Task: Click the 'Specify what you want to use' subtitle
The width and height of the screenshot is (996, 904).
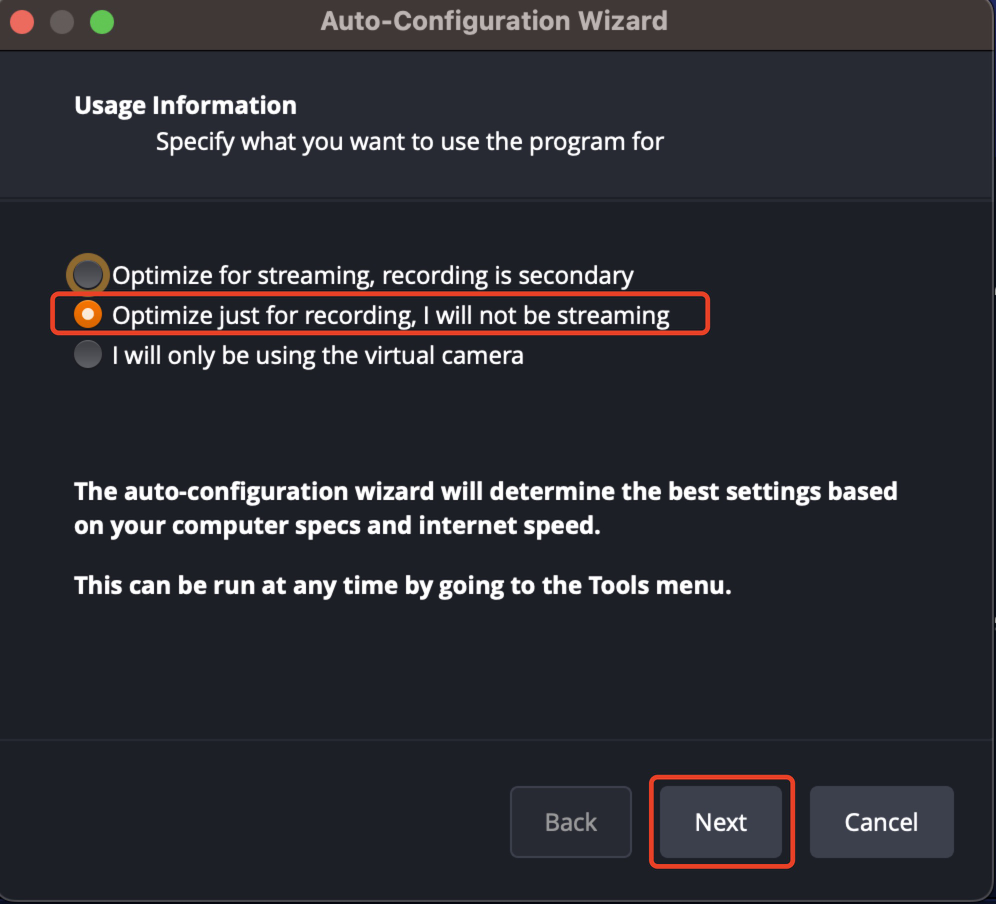Action: (409, 142)
